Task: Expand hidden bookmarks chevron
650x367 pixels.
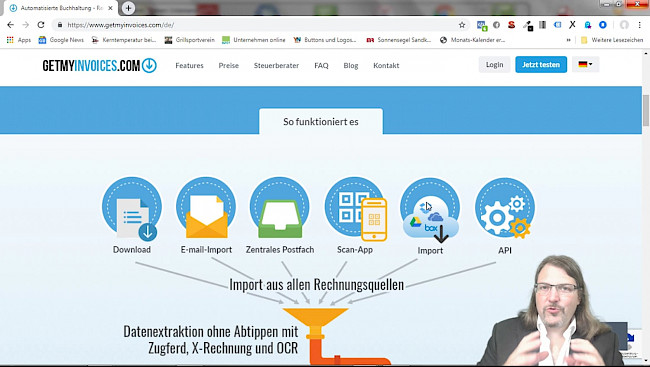Action: 568,40
